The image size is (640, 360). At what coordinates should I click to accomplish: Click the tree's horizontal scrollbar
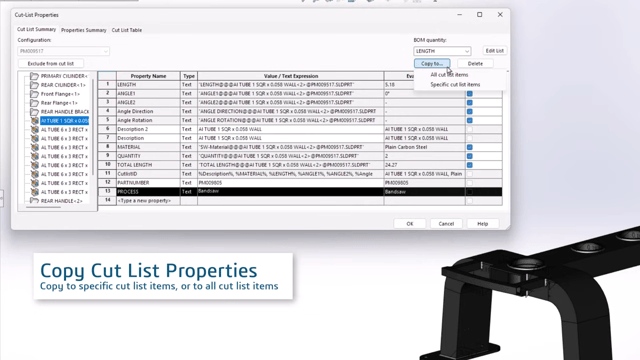pos(43,207)
